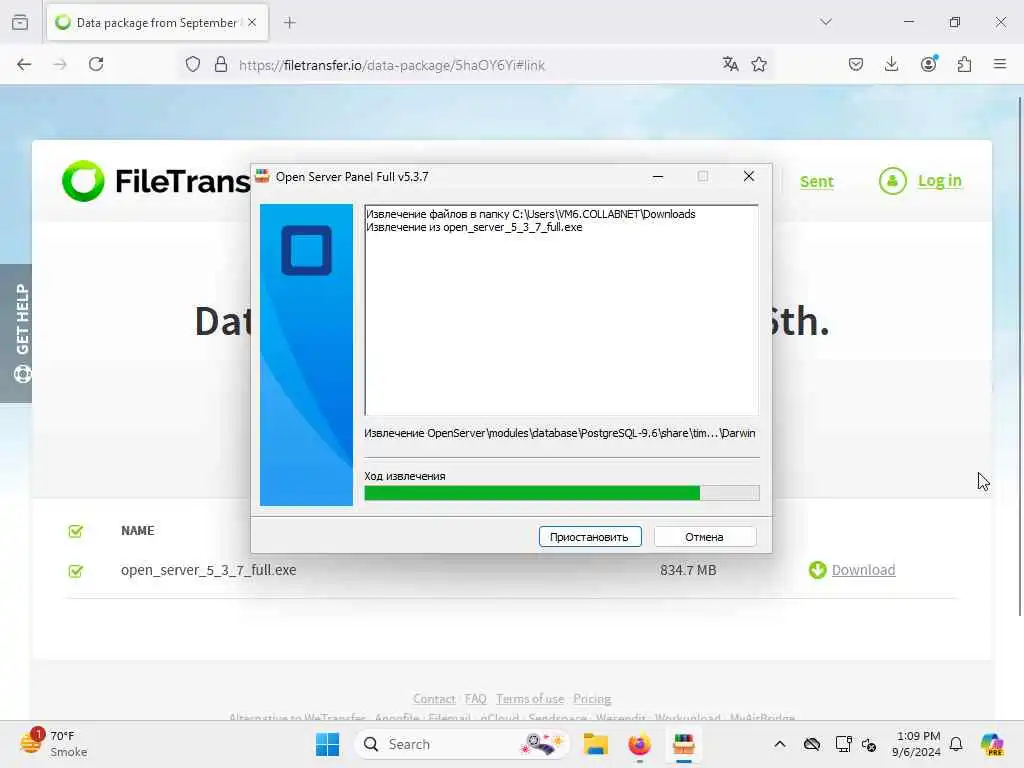This screenshot has height=768, width=1024.
Task: Click the FileTransfer green logo
Action: 83,181
